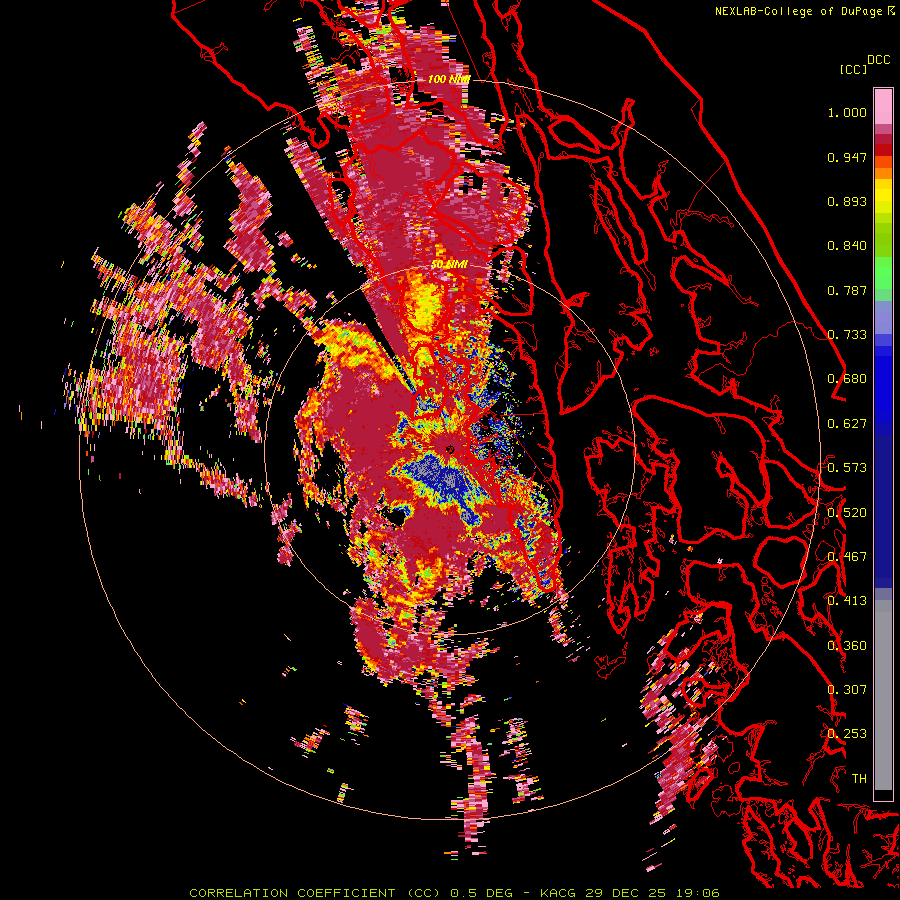
Task: Click the radar site marker at map center
Action: coord(450,449)
